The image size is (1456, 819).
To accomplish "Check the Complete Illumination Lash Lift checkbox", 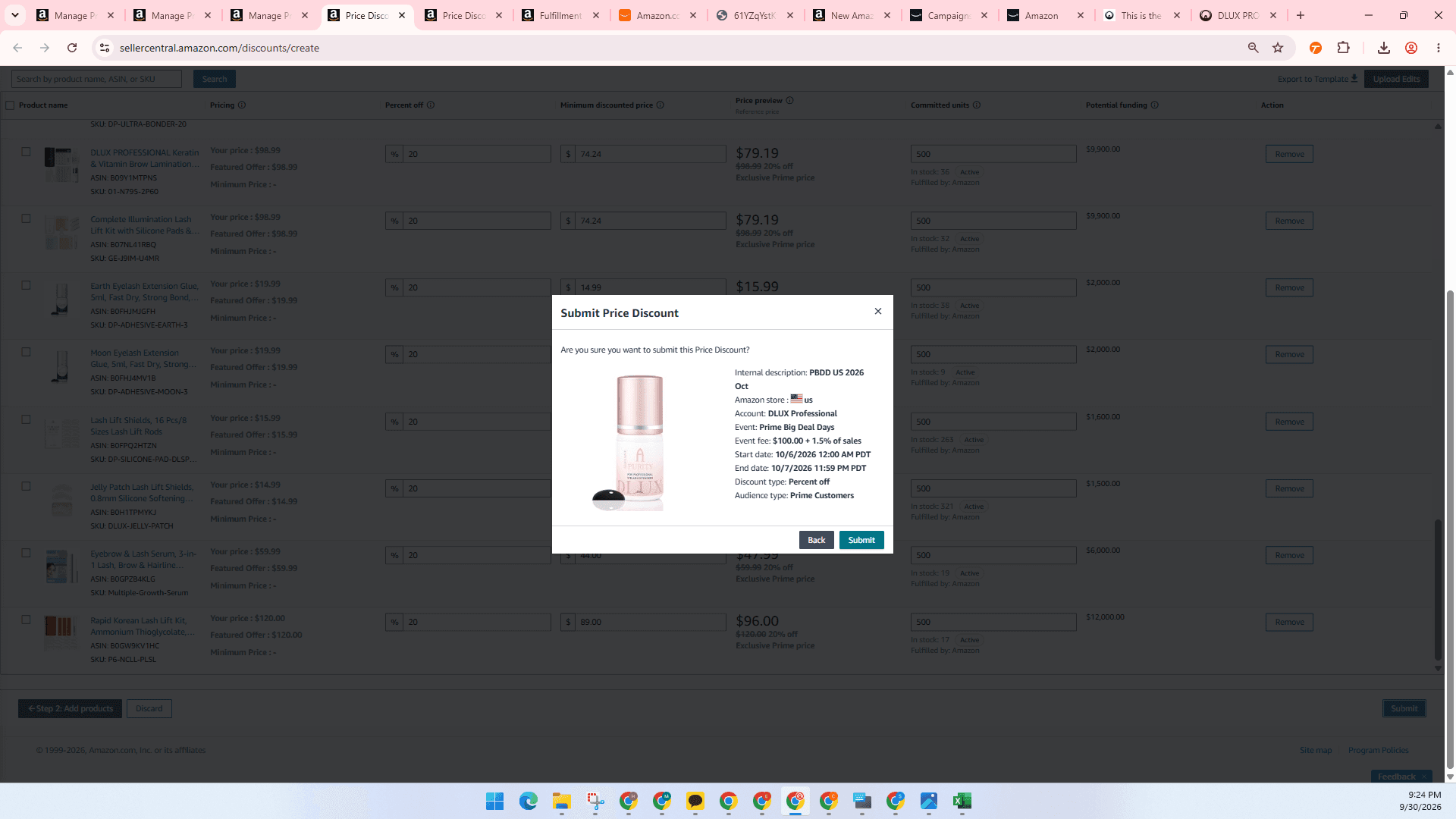I will pyautogui.click(x=26, y=218).
